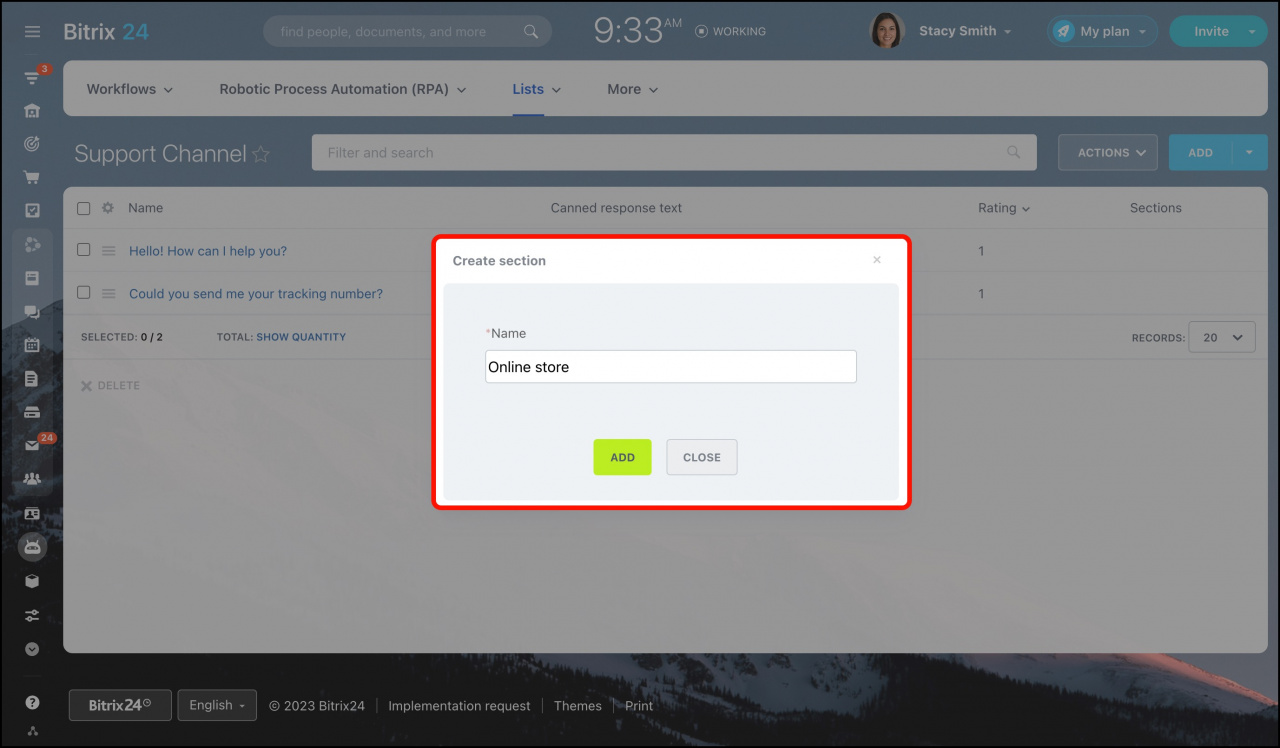Open the target goals icon in the sidebar

(x=32, y=144)
